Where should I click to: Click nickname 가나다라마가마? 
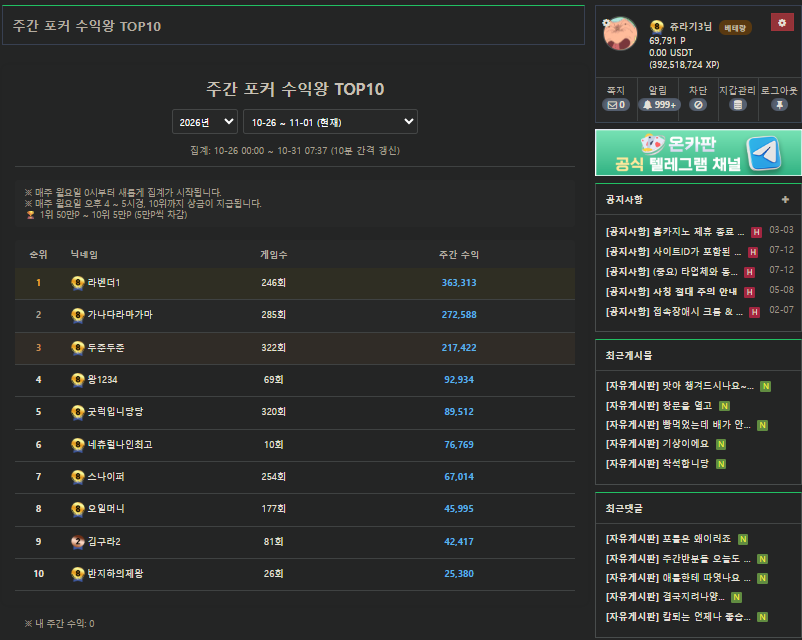pos(120,315)
